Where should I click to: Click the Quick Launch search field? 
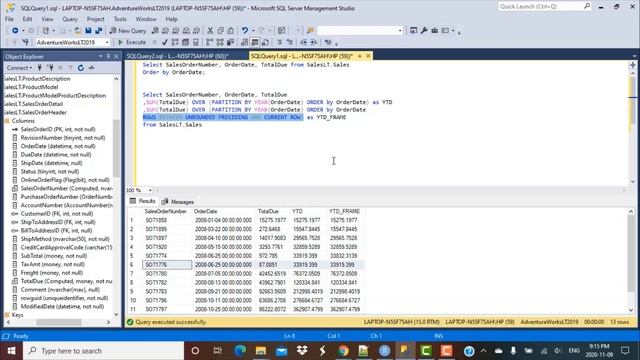click(544, 7)
